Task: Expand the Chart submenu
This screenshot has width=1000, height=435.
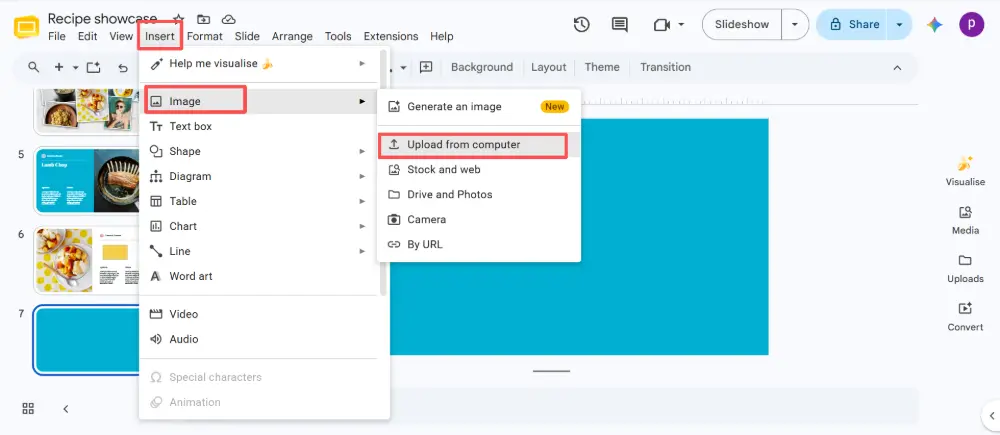Action: pos(259,226)
